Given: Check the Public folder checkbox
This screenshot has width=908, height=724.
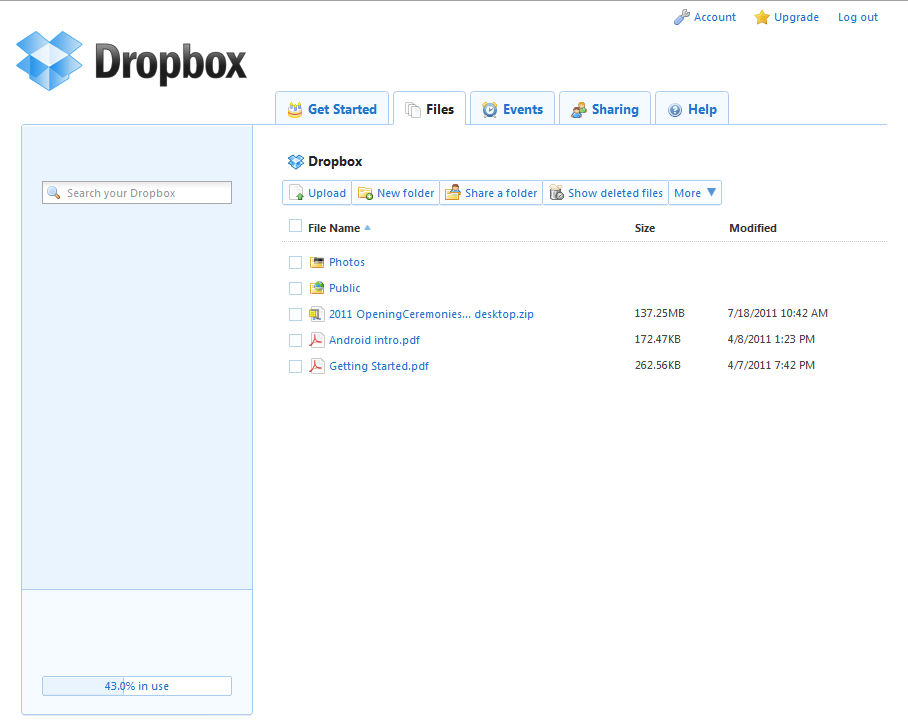Looking at the screenshot, I should [295, 288].
